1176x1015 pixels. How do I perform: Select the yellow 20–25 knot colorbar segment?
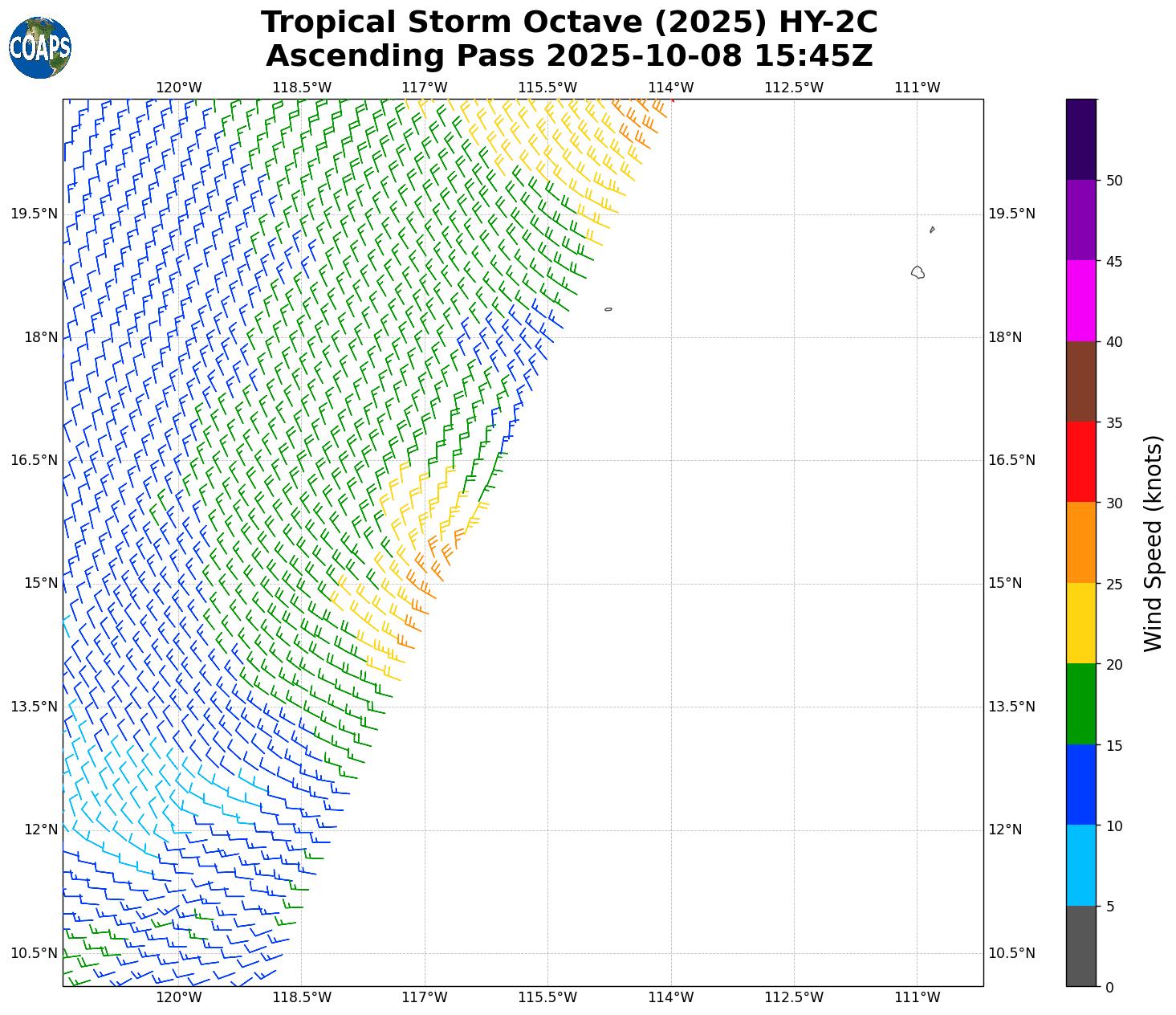click(x=1080, y=623)
